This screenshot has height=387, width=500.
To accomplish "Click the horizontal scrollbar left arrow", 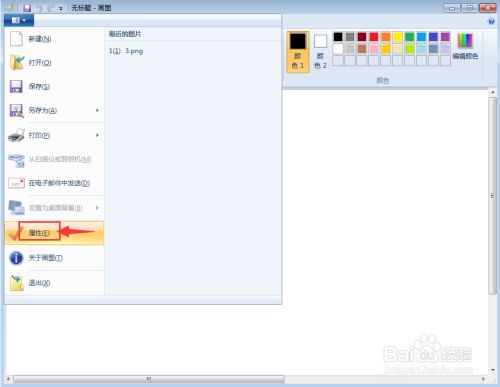I will click(9, 379).
